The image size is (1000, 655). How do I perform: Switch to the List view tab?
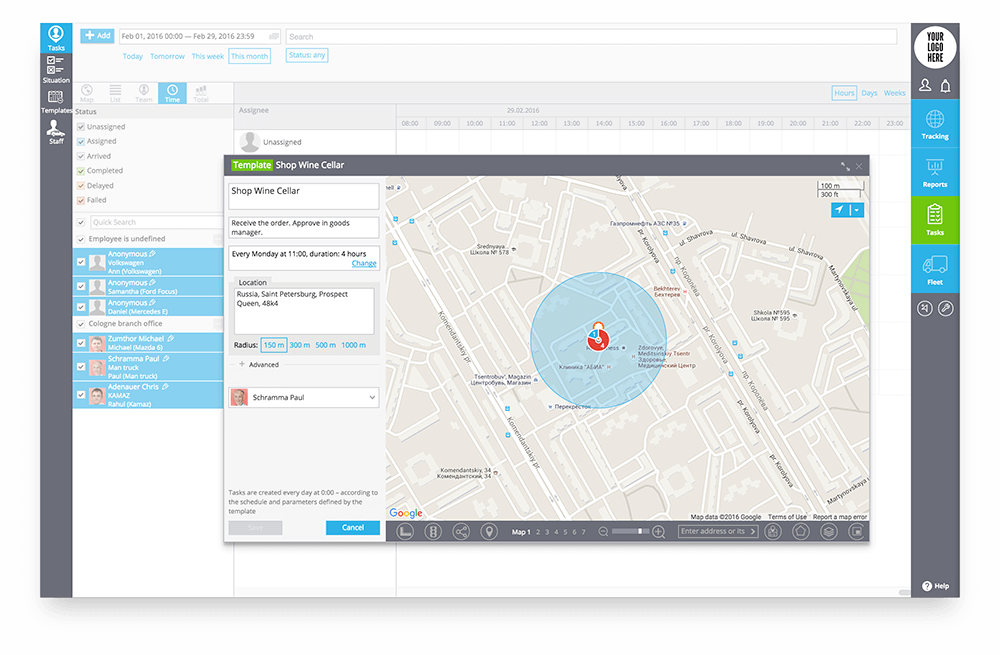coord(115,94)
